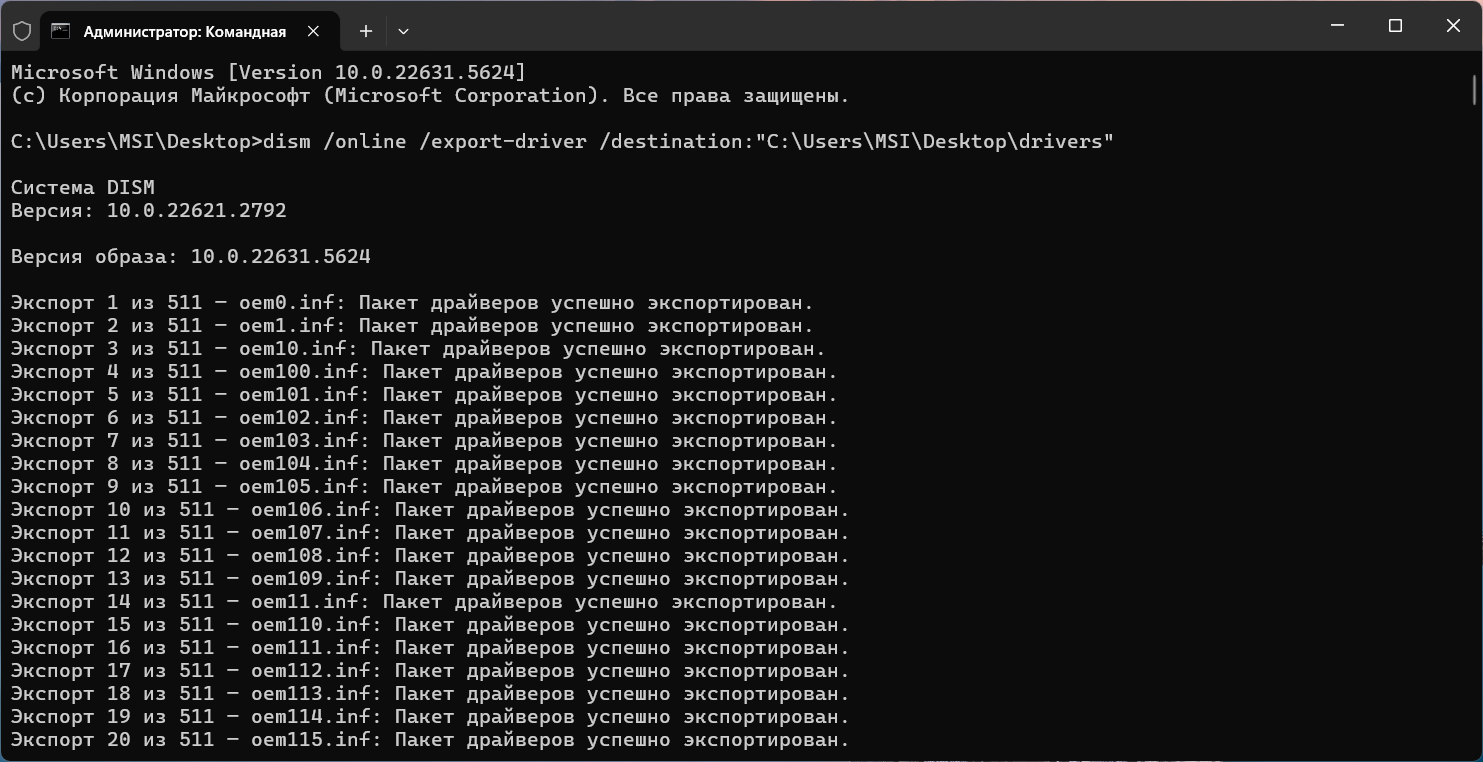
Task: Close the terminal window
Action: pos(1453,26)
